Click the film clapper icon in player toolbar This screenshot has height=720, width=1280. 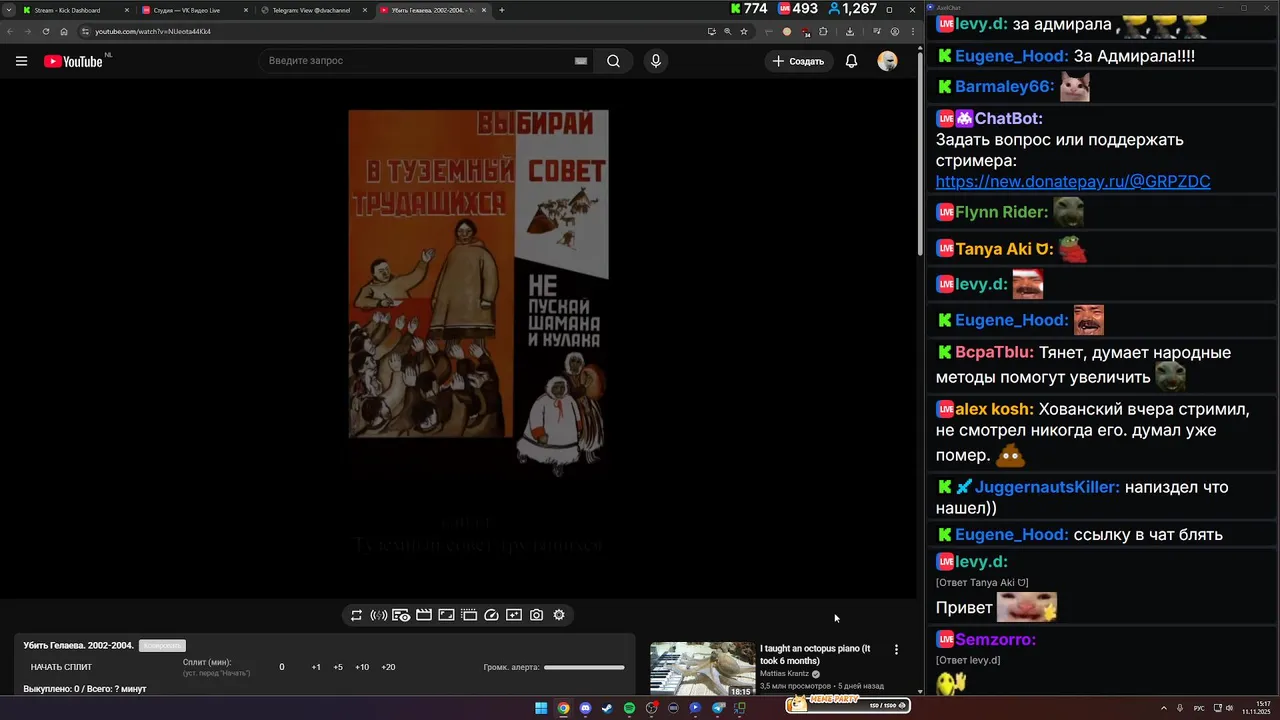click(424, 615)
